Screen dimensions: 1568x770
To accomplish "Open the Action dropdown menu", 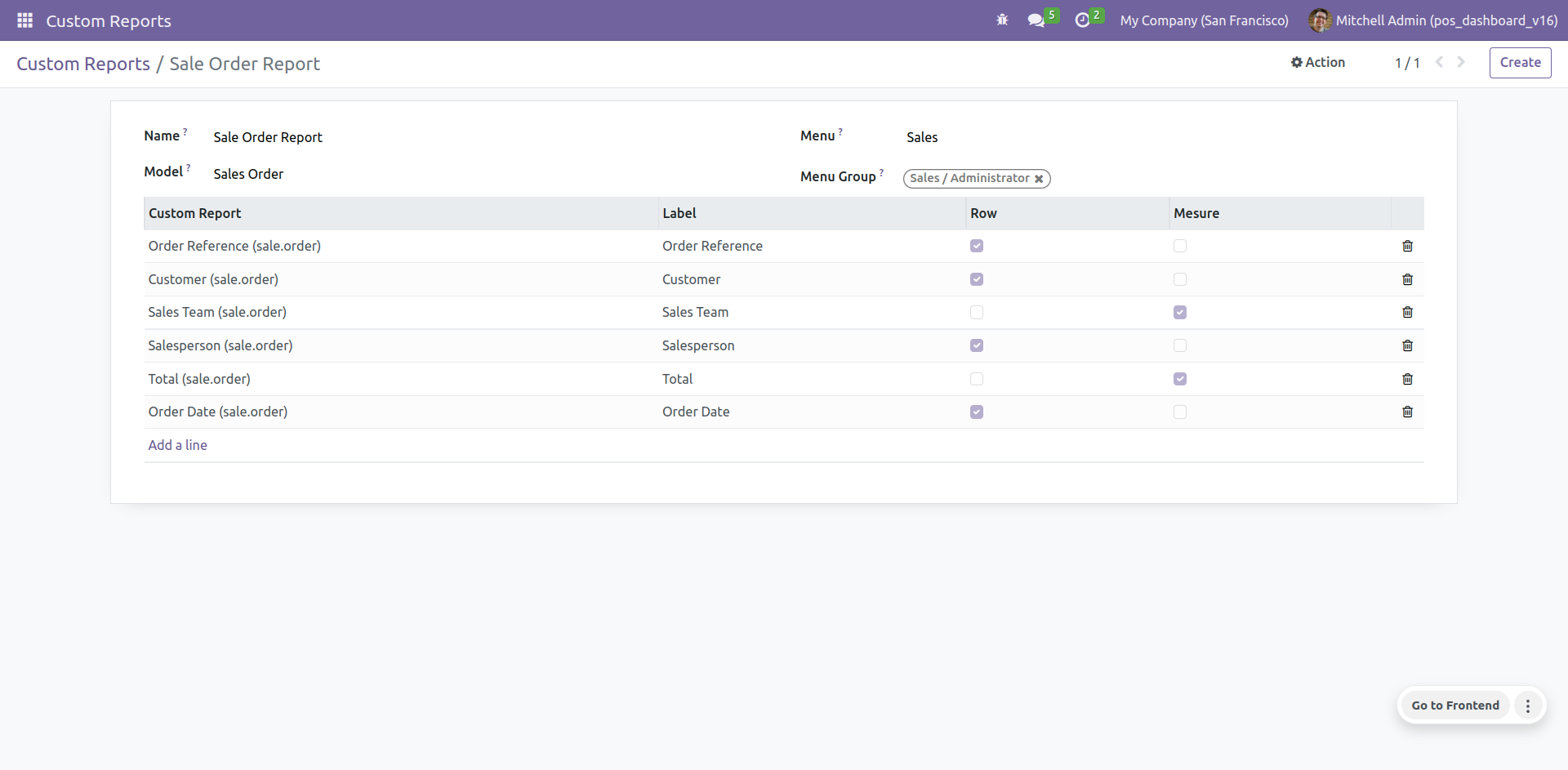I will click(1317, 62).
